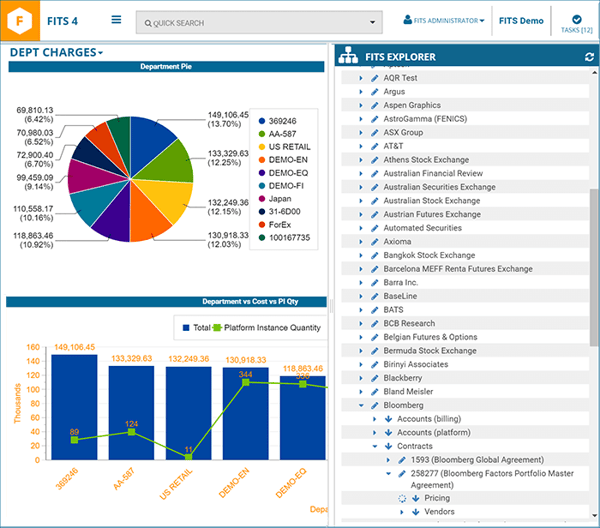Click the Japan legend entry
The width and height of the screenshot is (600, 528).
coord(275,199)
